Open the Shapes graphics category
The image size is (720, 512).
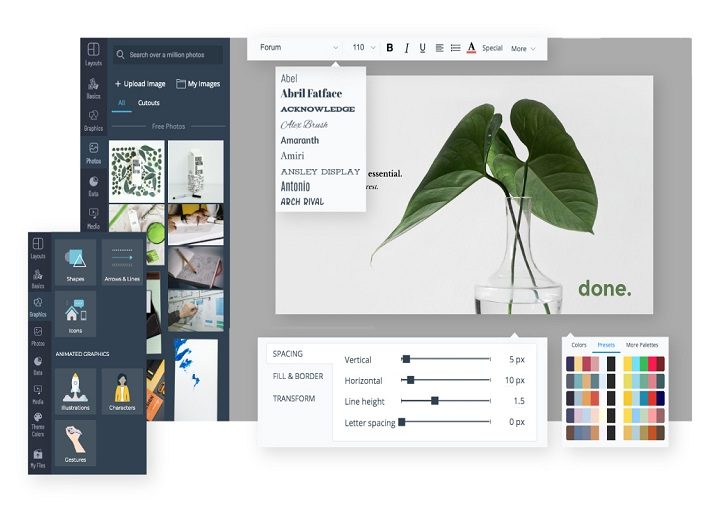click(76, 262)
